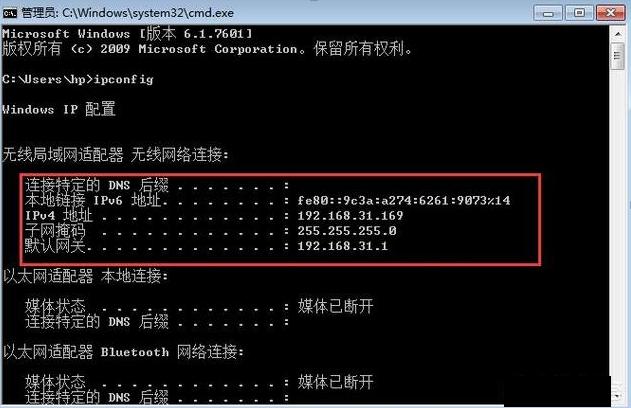The height and width of the screenshot is (408, 631).
Task: Click the Windows IP 配置 heading line
Action: pos(59,109)
